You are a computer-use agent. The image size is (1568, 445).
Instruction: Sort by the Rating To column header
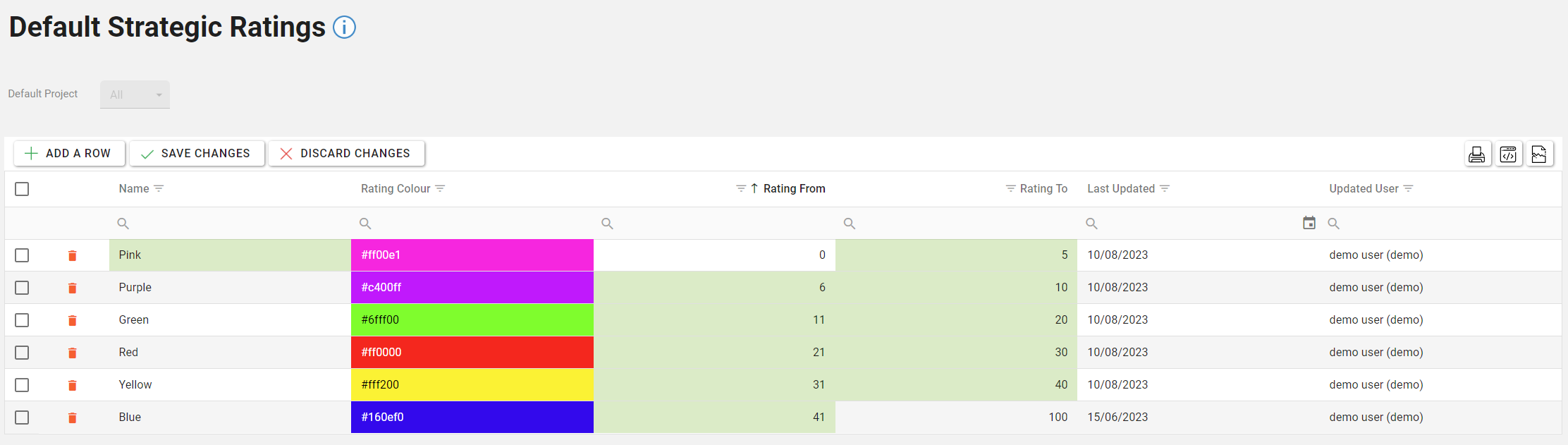[x=1043, y=189]
